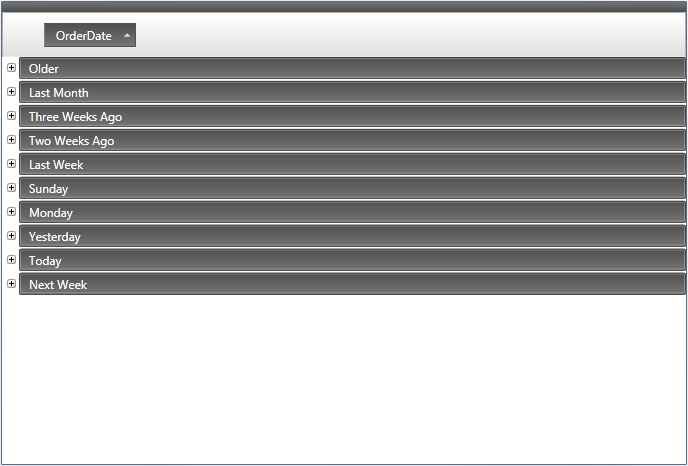Expand the Last Month group

tap(11, 92)
